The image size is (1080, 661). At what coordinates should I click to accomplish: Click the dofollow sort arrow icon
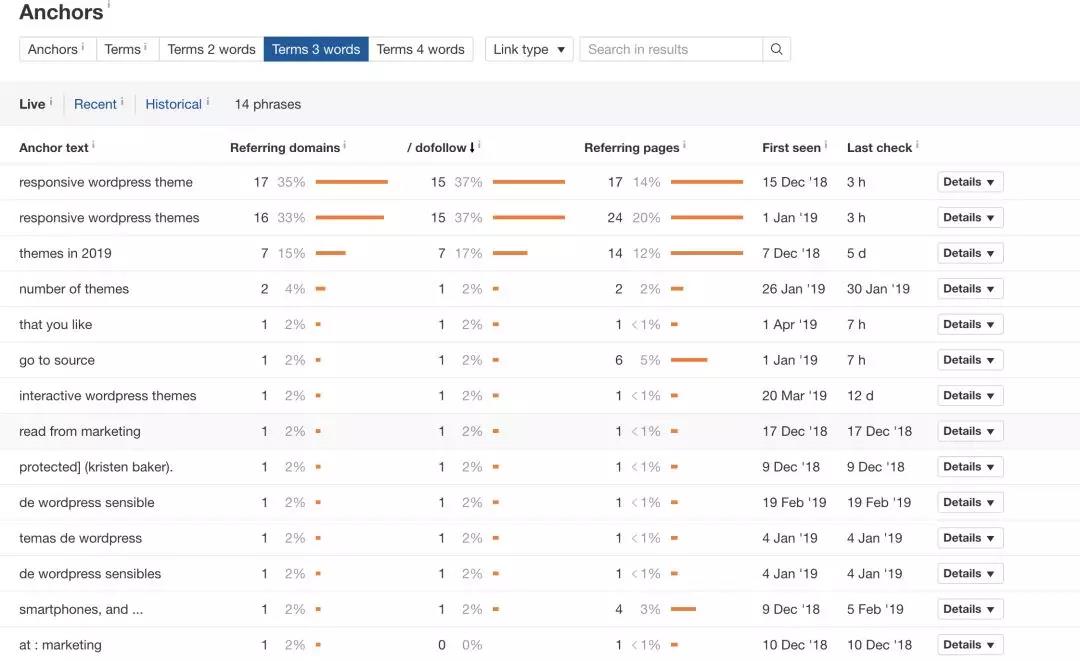[472, 148]
